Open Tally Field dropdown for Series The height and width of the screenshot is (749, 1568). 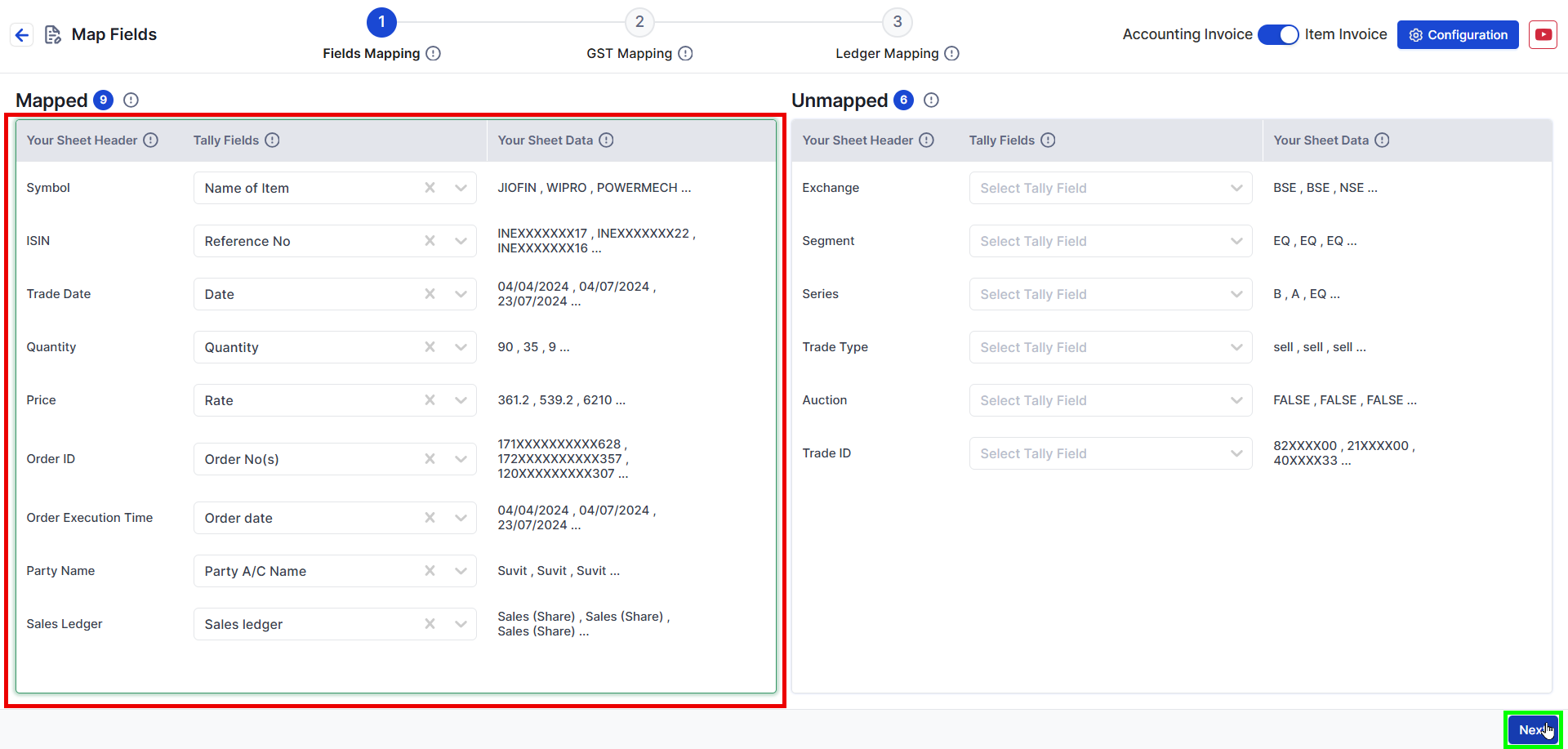pyautogui.click(x=1111, y=294)
